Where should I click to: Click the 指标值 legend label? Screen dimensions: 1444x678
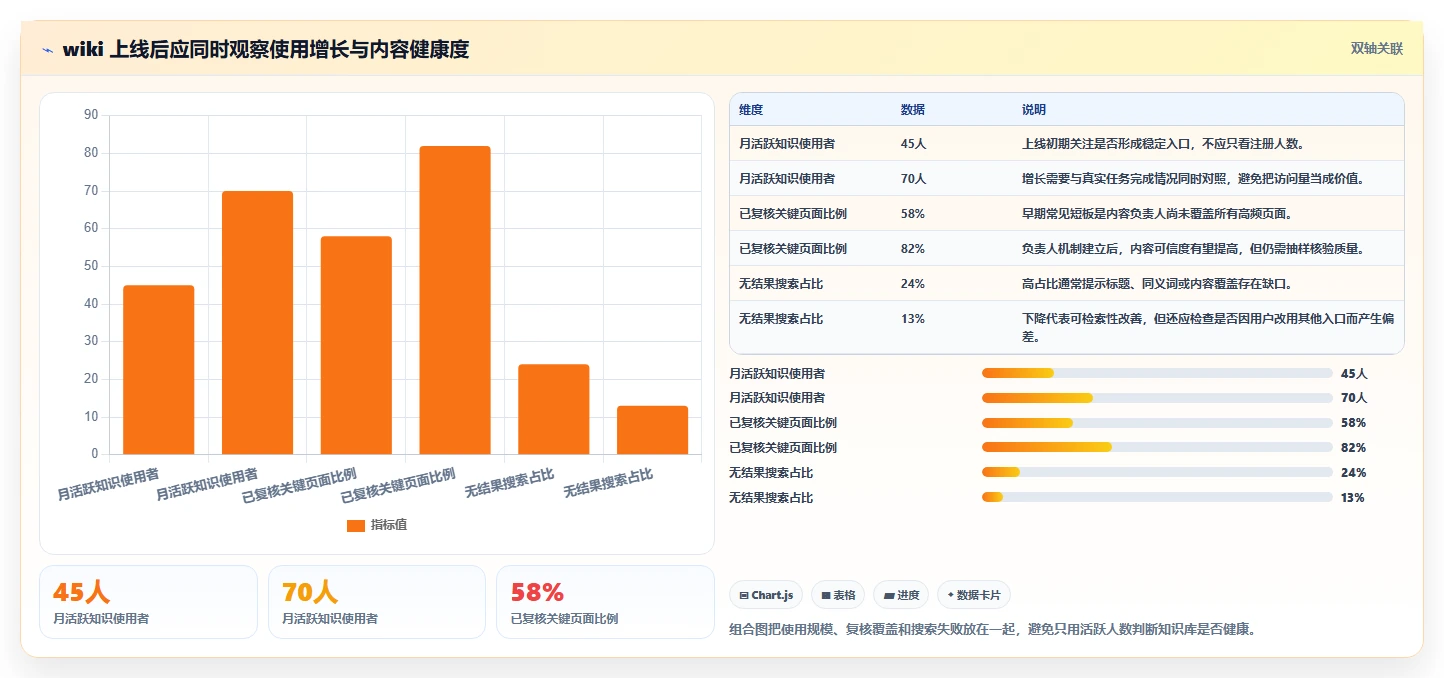pyautogui.click(x=389, y=525)
